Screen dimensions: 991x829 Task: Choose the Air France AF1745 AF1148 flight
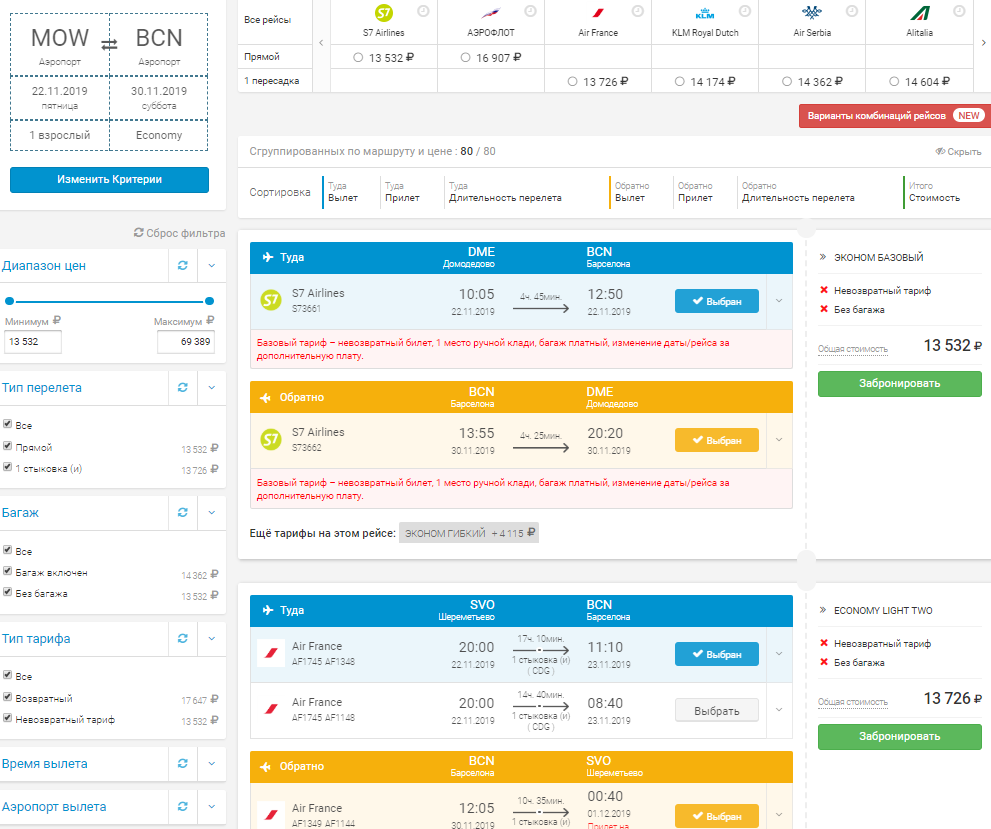pyautogui.click(x=717, y=711)
